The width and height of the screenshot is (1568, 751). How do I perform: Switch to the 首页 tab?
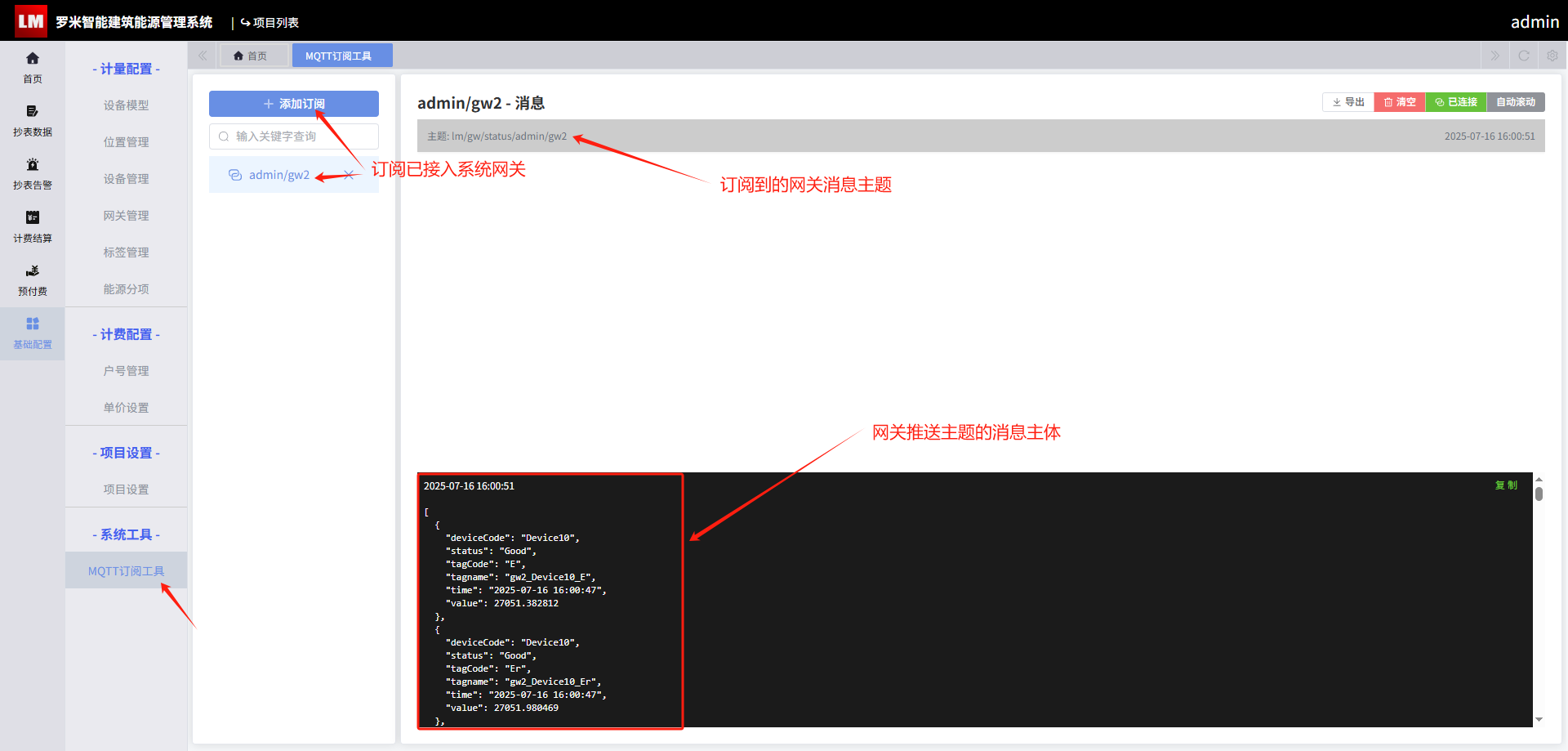coord(250,56)
